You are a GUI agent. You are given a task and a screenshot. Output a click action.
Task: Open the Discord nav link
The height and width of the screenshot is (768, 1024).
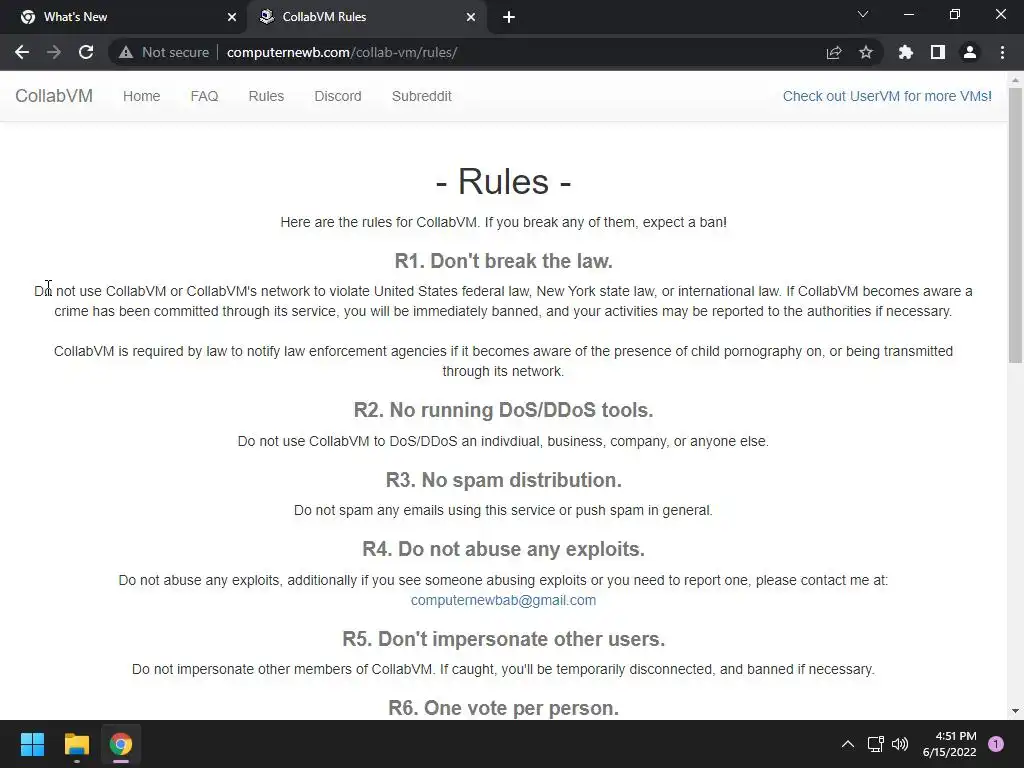coord(338,96)
